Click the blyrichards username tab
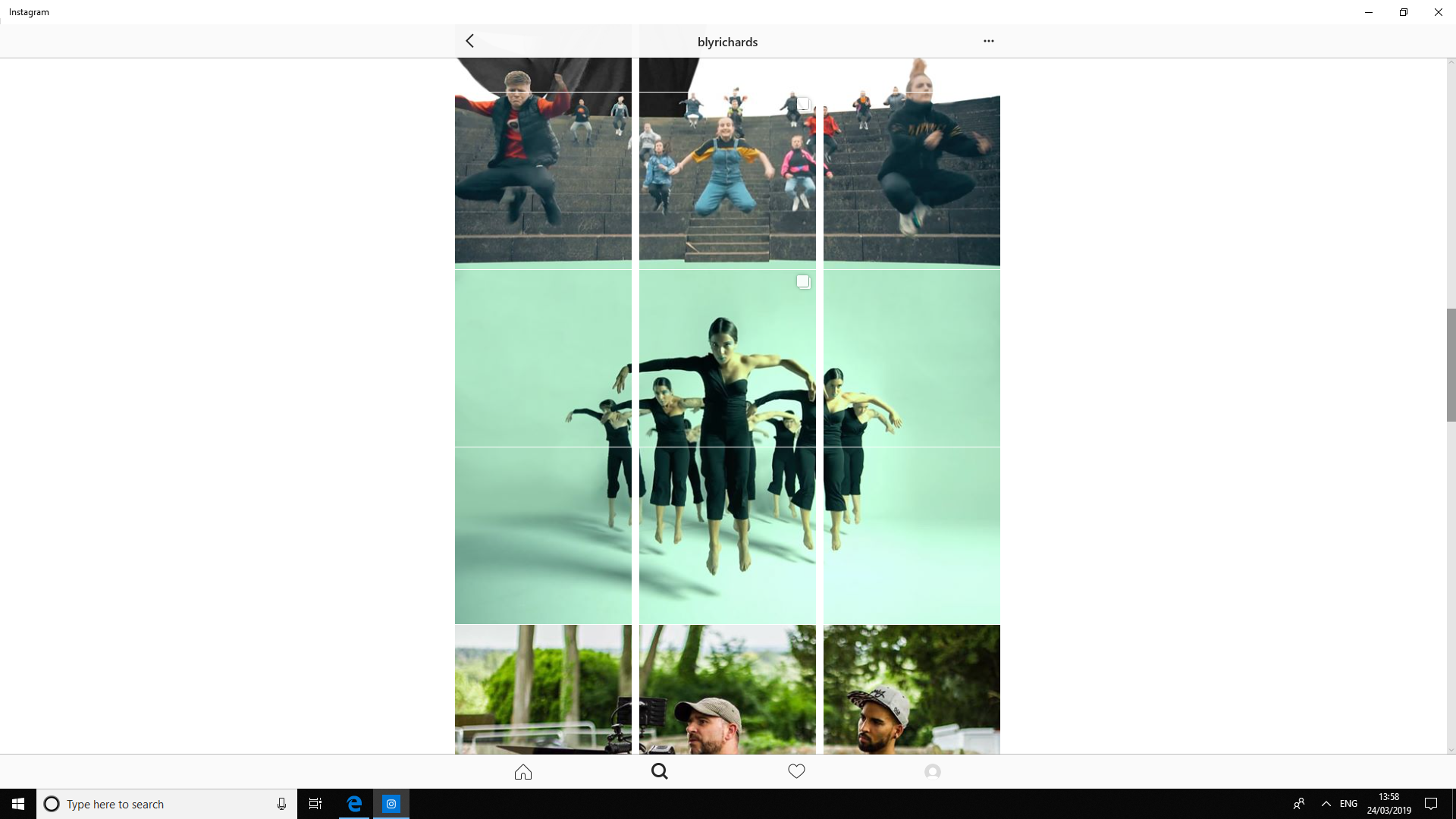This screenshot has height=819, width=1456. coord(728,41)
